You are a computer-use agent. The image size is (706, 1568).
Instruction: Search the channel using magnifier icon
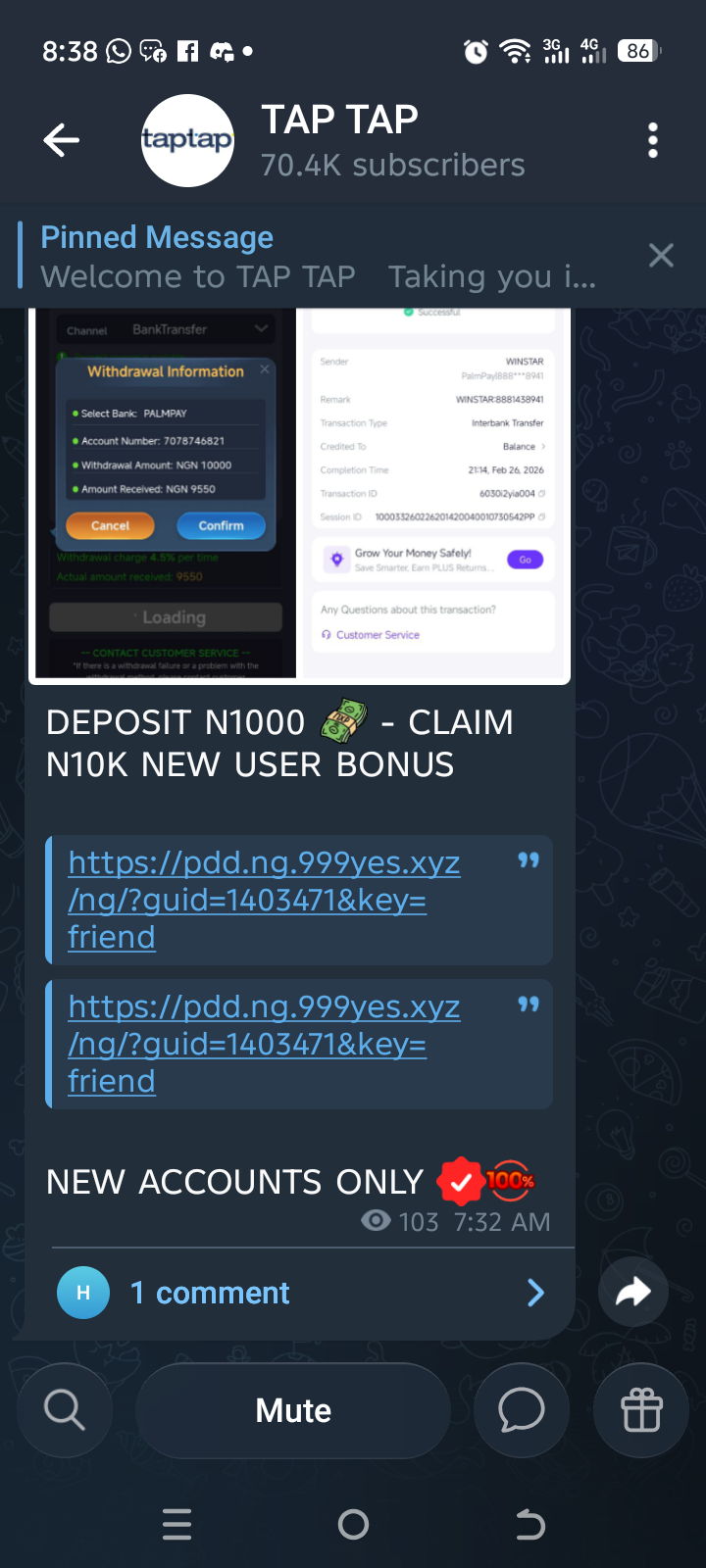point(65,1410)
